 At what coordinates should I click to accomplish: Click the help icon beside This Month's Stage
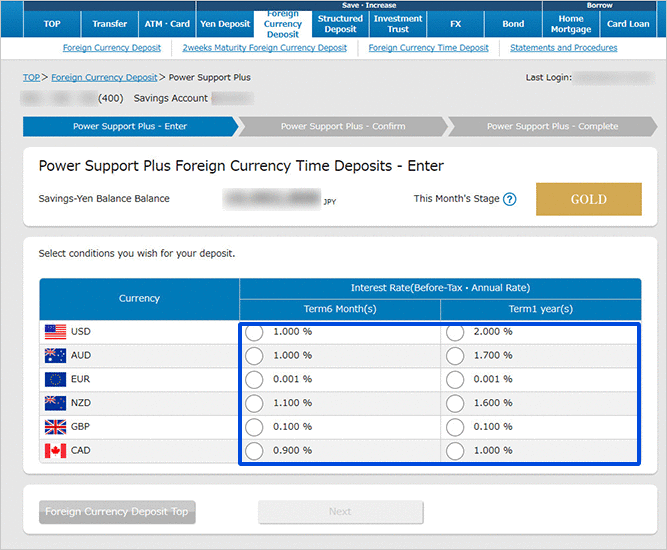(510, 199)
